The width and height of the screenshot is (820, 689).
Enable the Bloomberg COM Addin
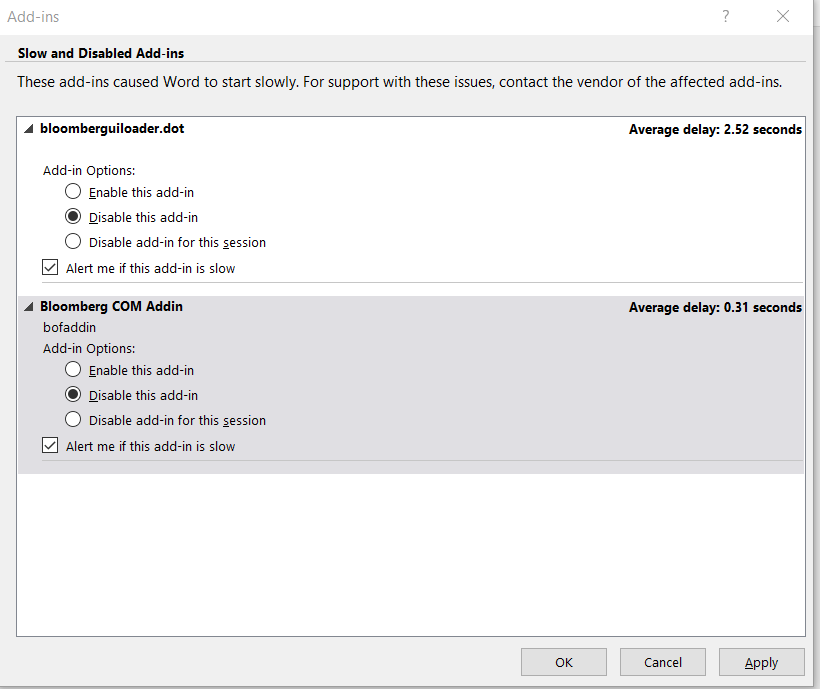point(72,368)
